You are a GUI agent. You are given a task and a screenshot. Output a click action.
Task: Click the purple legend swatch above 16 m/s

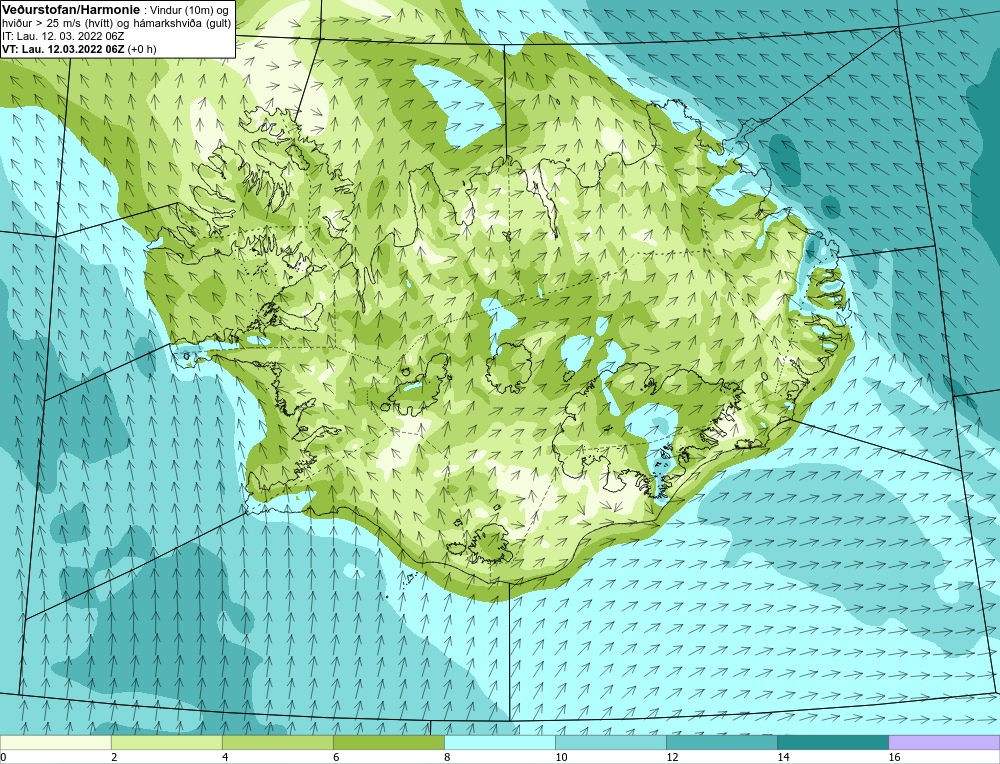coord(944,742)
